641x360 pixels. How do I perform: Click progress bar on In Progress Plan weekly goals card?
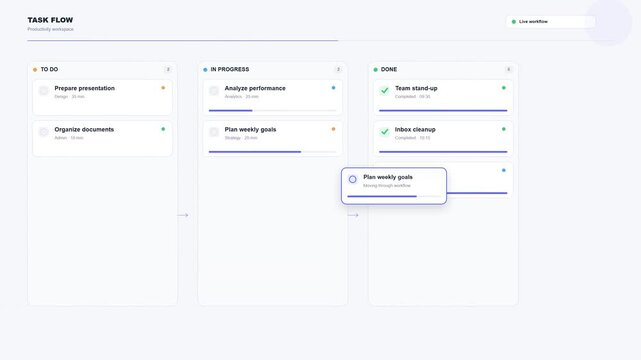click(x=273, y=152)
